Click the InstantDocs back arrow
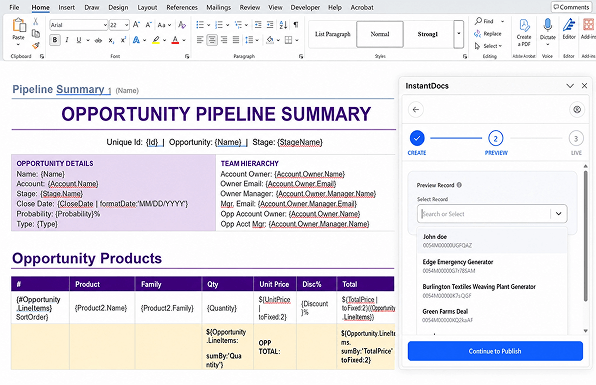Image resolution: width=596 pixels, height=385 pixels. [x=416, y=109]
